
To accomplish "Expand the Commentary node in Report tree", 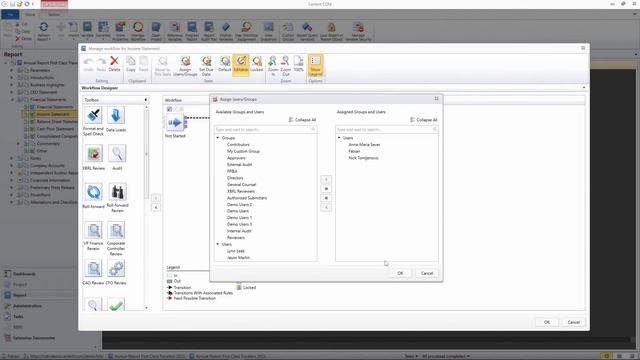I will pyautogui.click(x=18, y=144).
